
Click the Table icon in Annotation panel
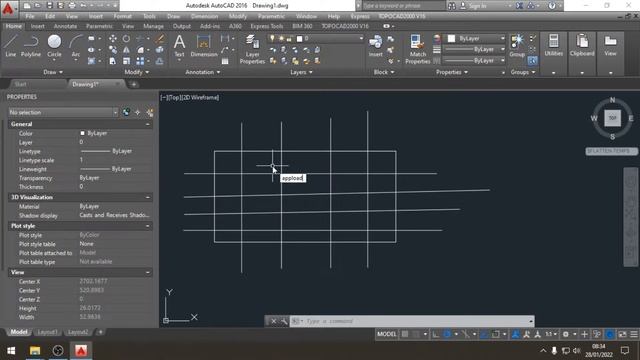click(x=225, y=61)
